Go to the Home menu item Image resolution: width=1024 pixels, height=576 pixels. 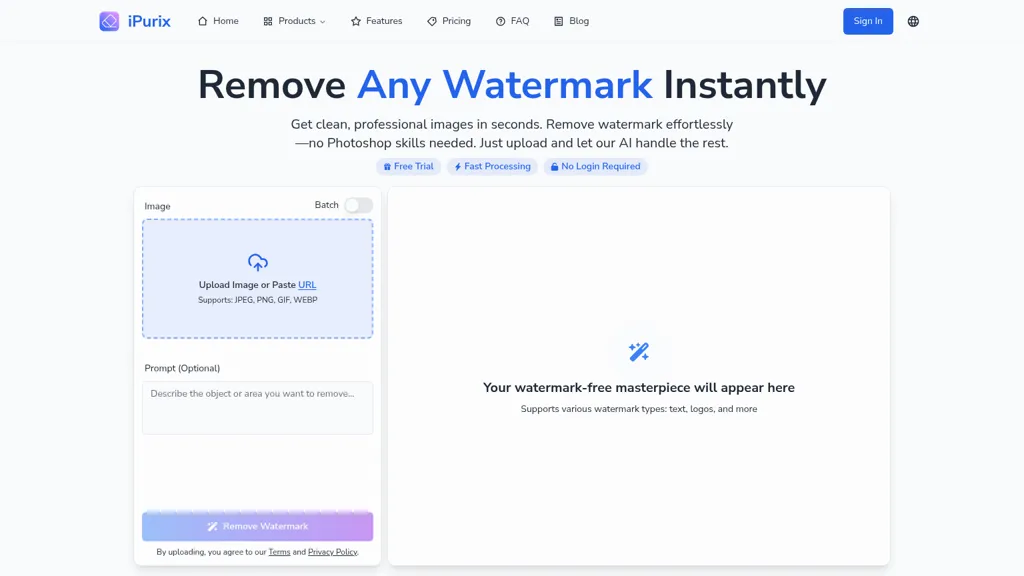218,21
